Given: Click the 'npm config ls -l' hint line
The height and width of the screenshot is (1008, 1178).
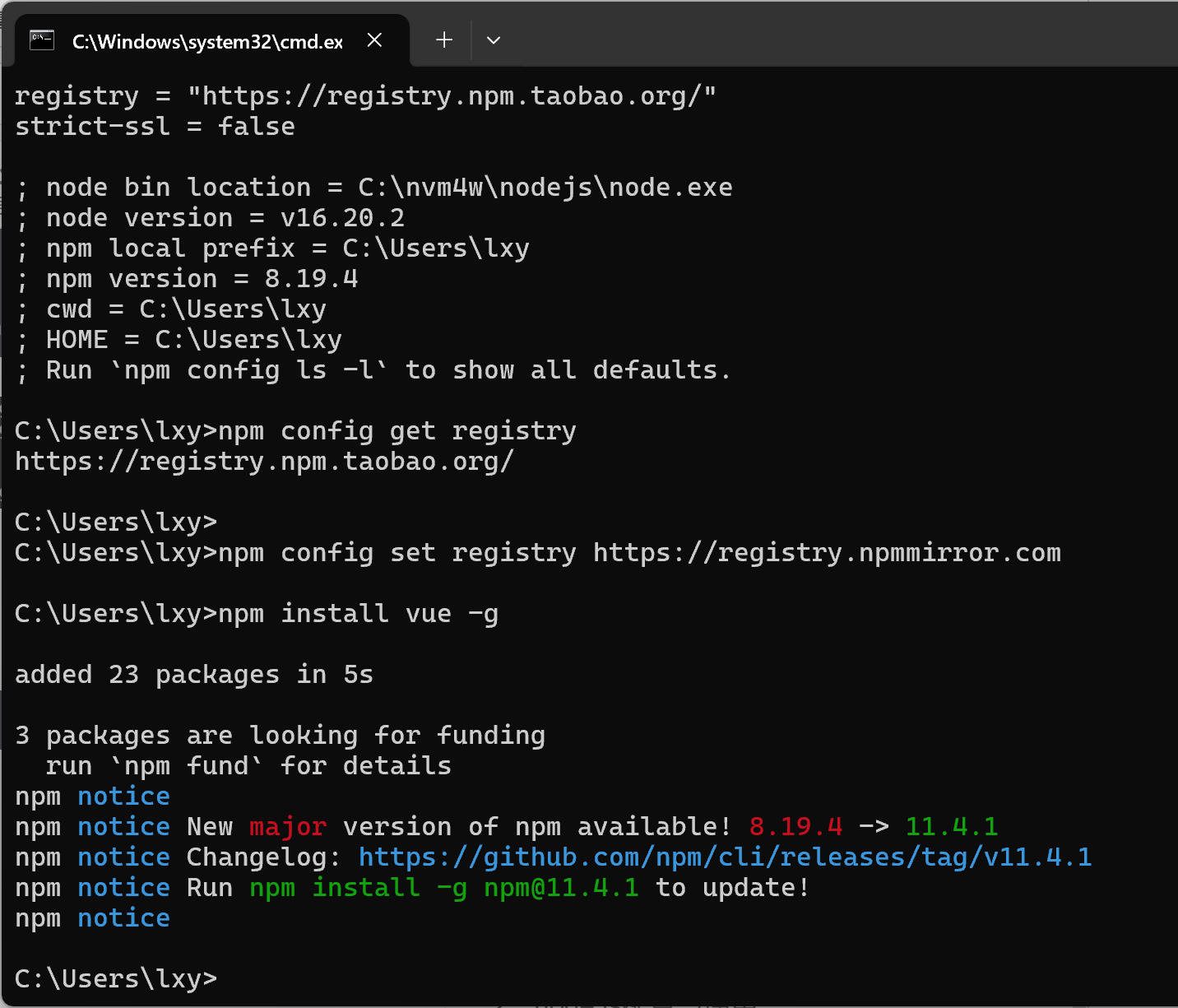Looking at the screenshot, I should coord(373,370).
